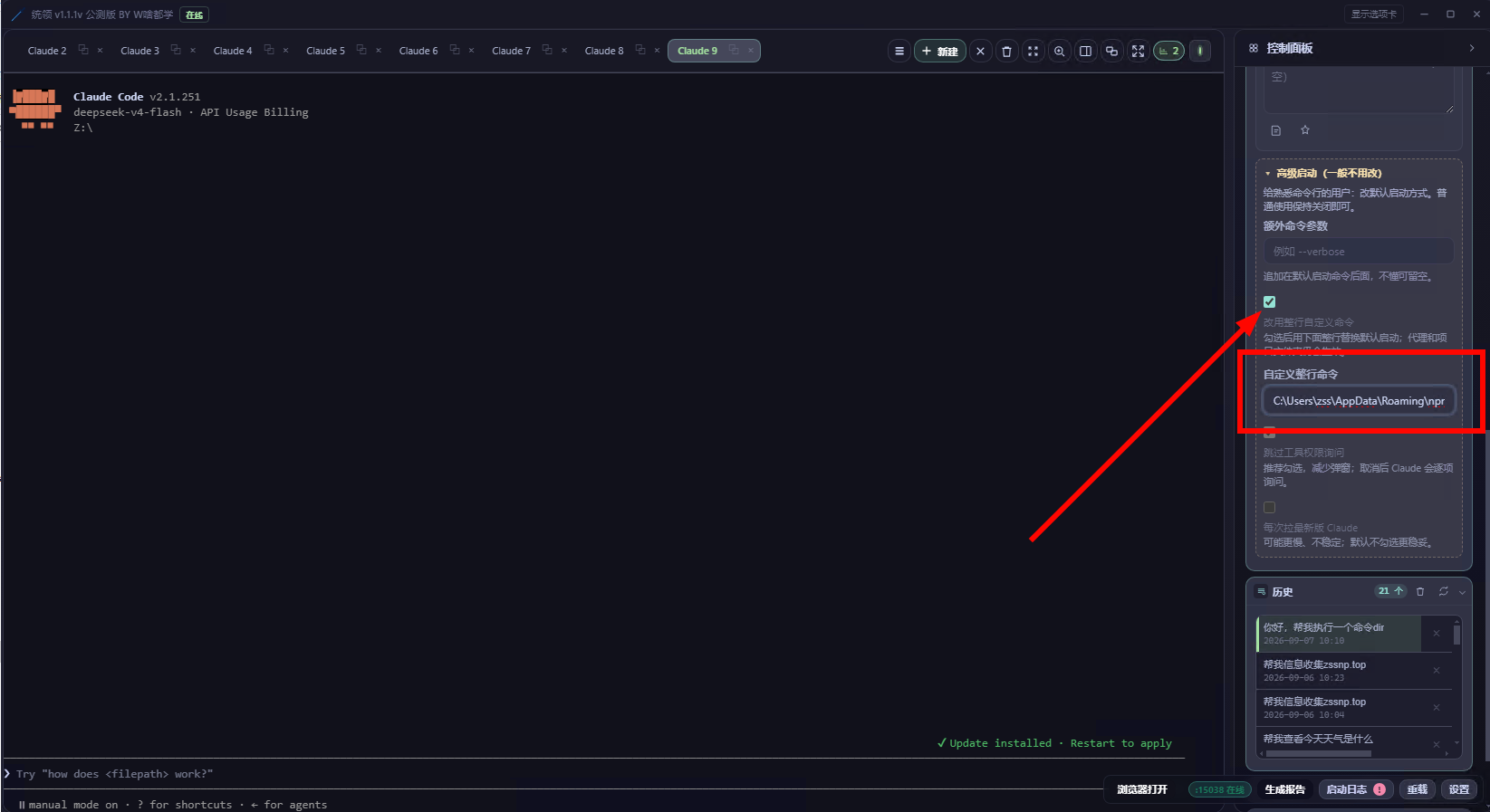Remove the 帮我查看今天天气是什么 history entry
This screenshot has width=1490, height=812.
[x=1437, y=744]
